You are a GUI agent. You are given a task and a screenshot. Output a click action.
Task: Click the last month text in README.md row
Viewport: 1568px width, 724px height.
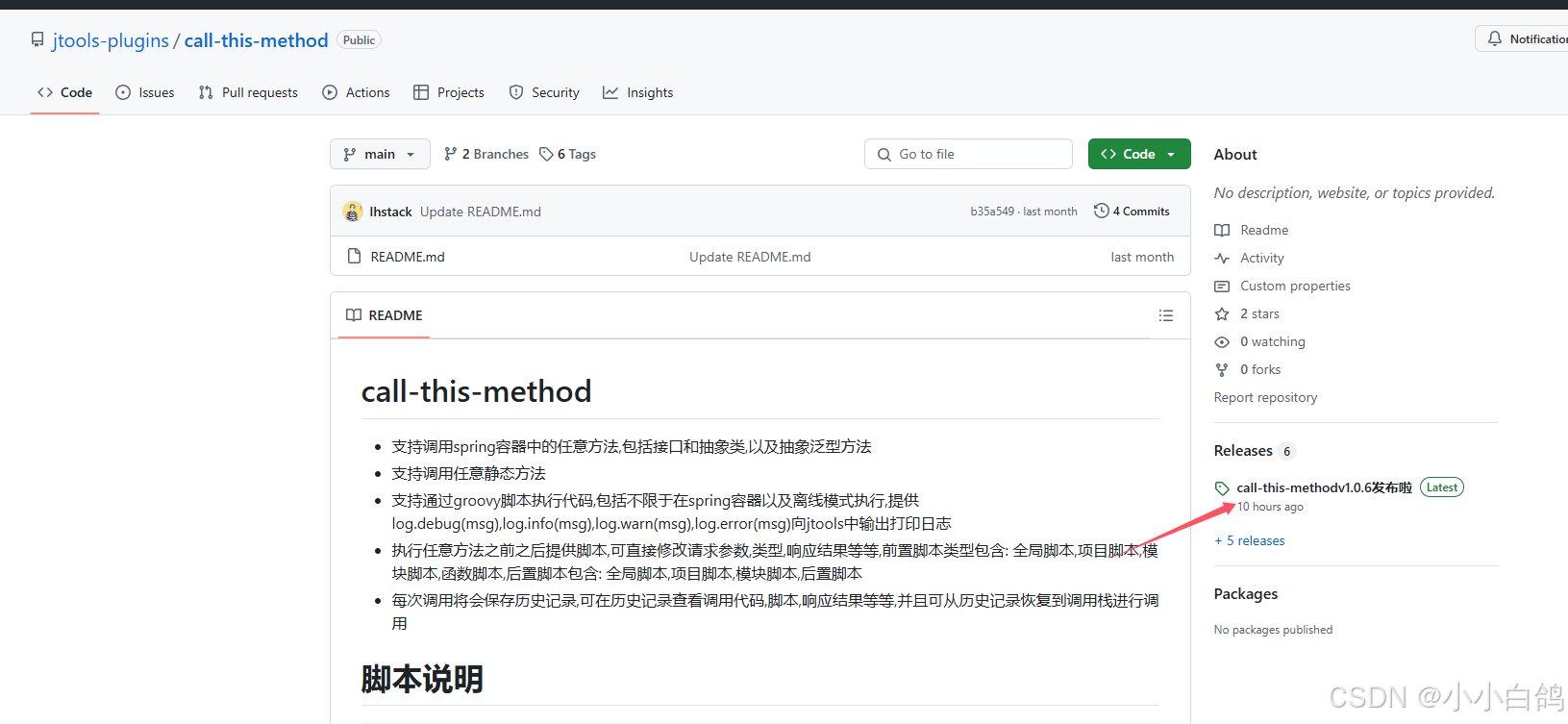coord(1142,257)
